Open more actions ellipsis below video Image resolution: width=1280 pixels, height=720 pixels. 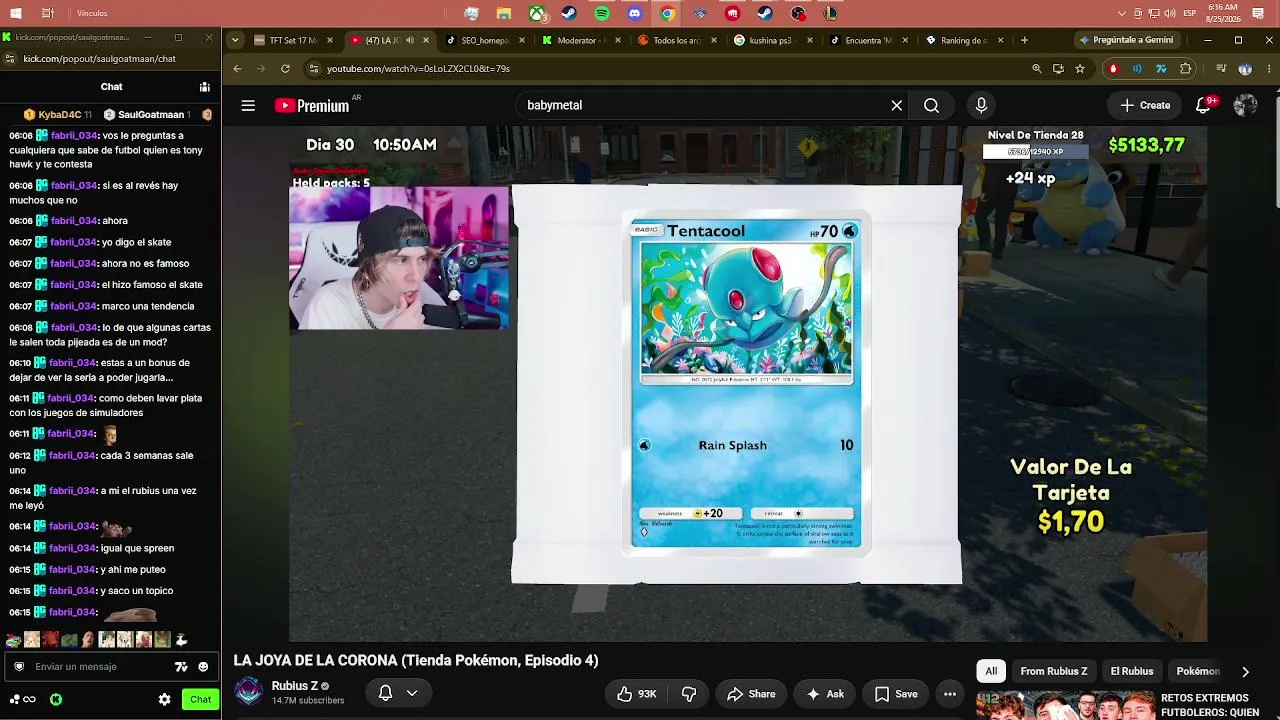950,694
